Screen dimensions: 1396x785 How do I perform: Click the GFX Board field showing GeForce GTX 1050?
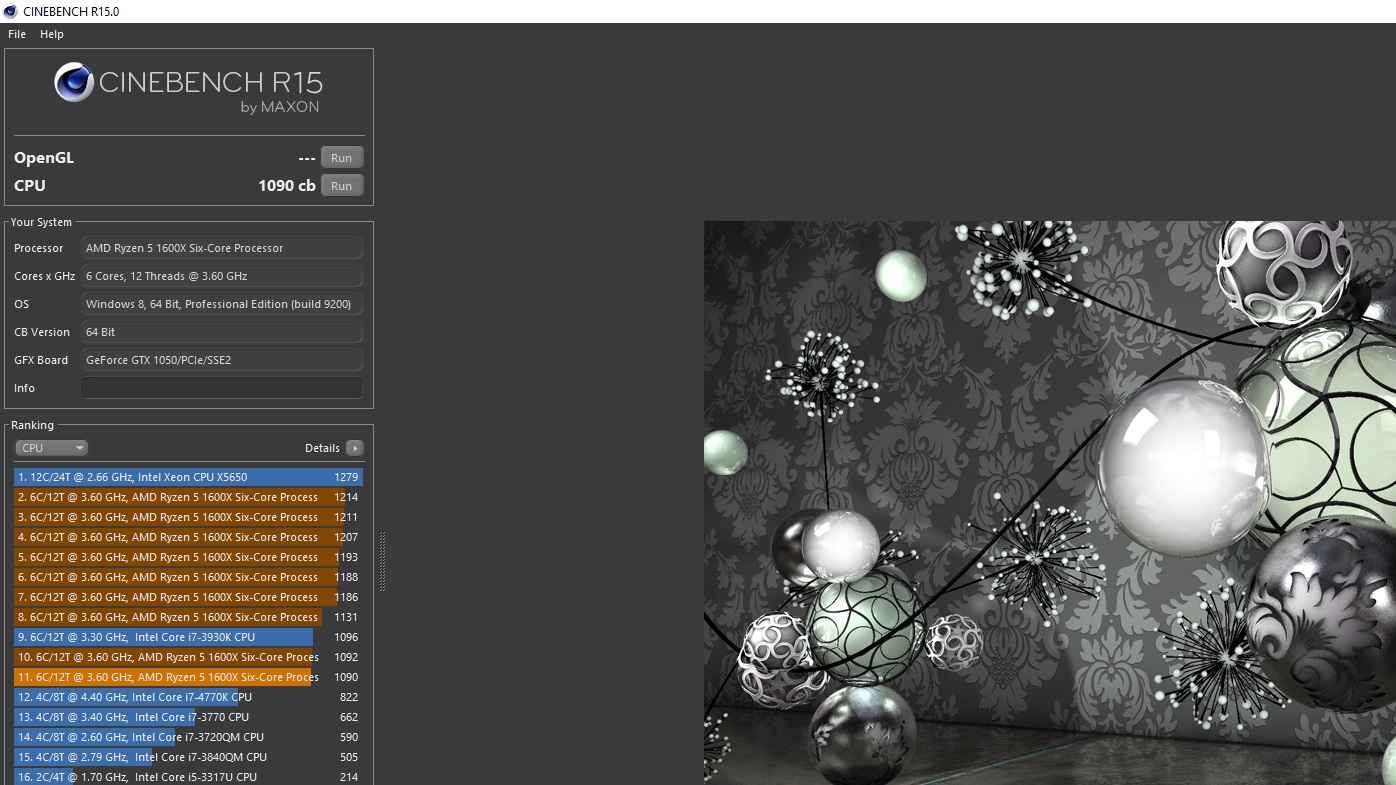[x=222, y=360]
